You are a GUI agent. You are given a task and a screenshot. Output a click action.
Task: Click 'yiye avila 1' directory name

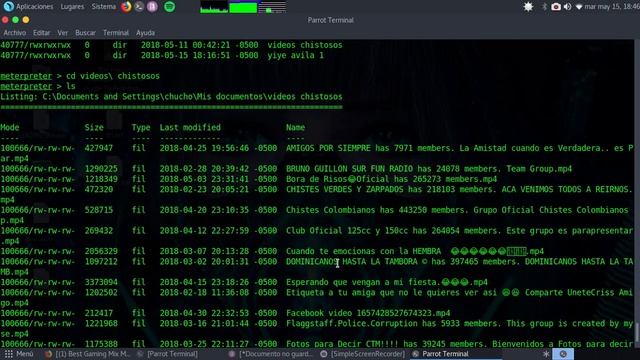pyautogui.click(x=296, y=55)
